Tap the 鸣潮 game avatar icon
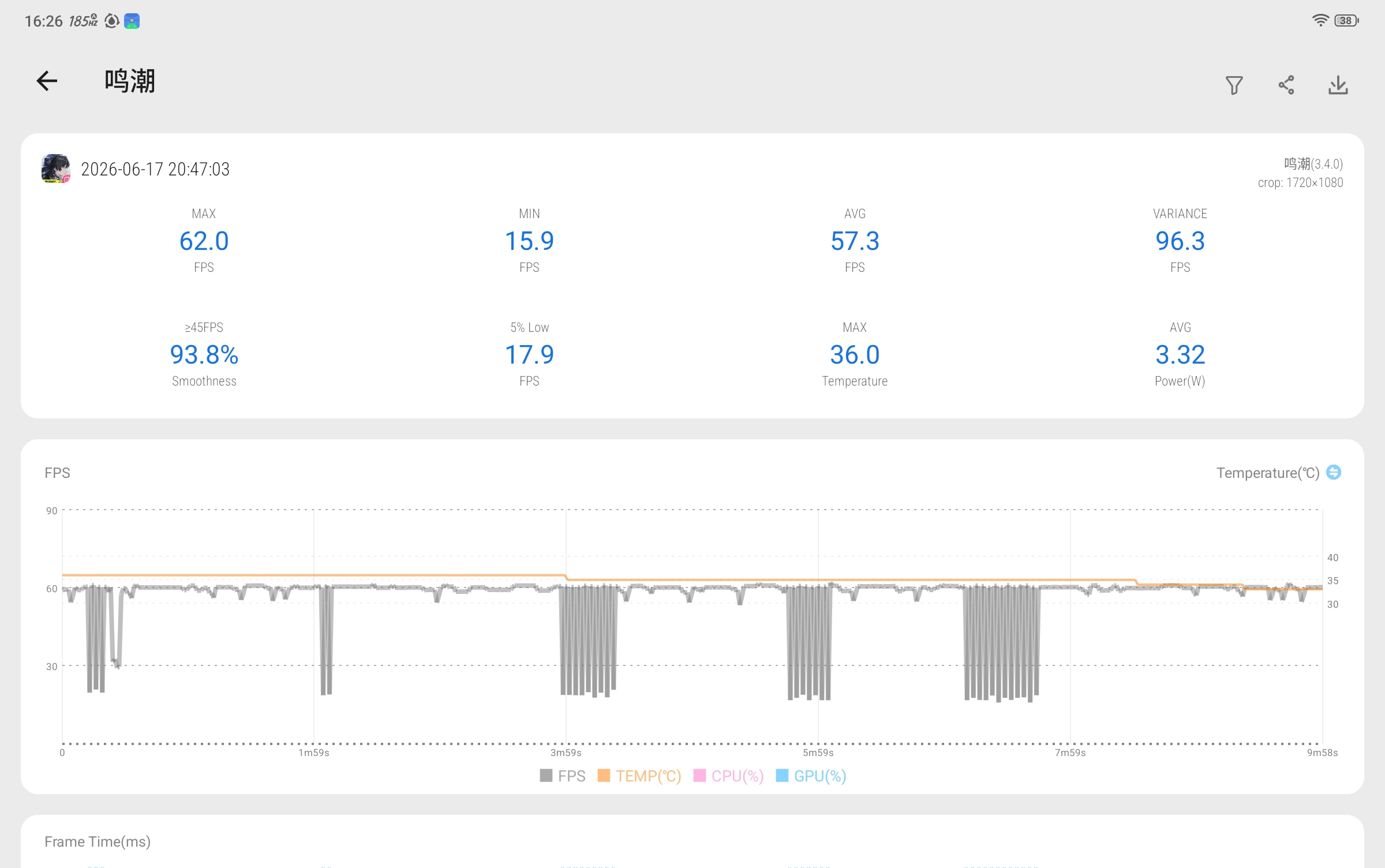This screenshot has width=1385, height=868. click(x=55, y=169)
